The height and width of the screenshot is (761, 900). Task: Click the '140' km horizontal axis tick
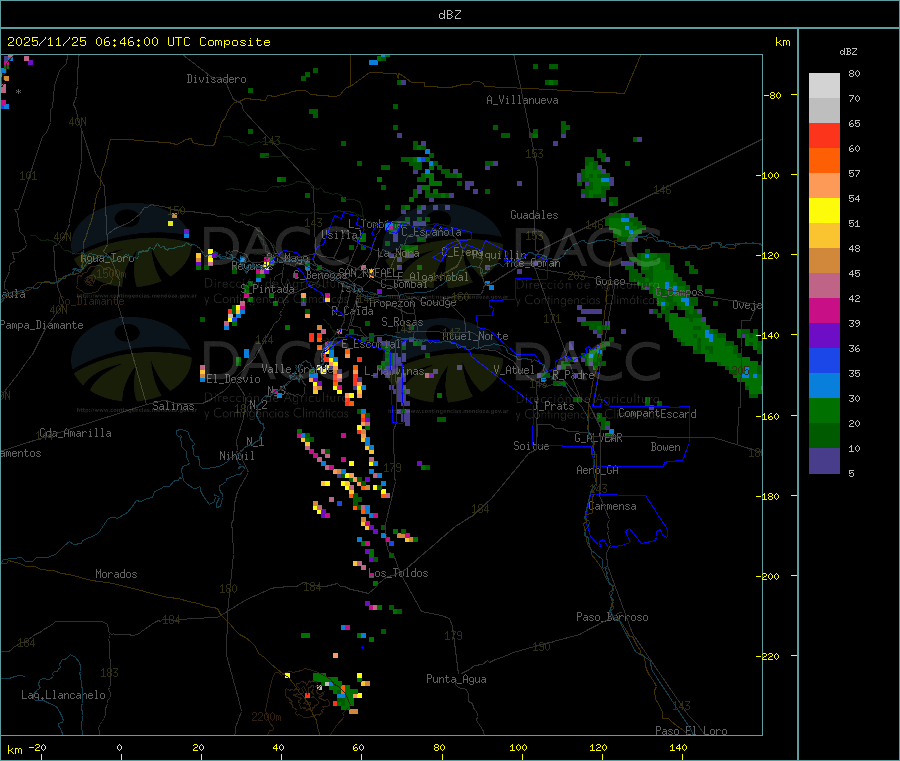click(678, 747)
